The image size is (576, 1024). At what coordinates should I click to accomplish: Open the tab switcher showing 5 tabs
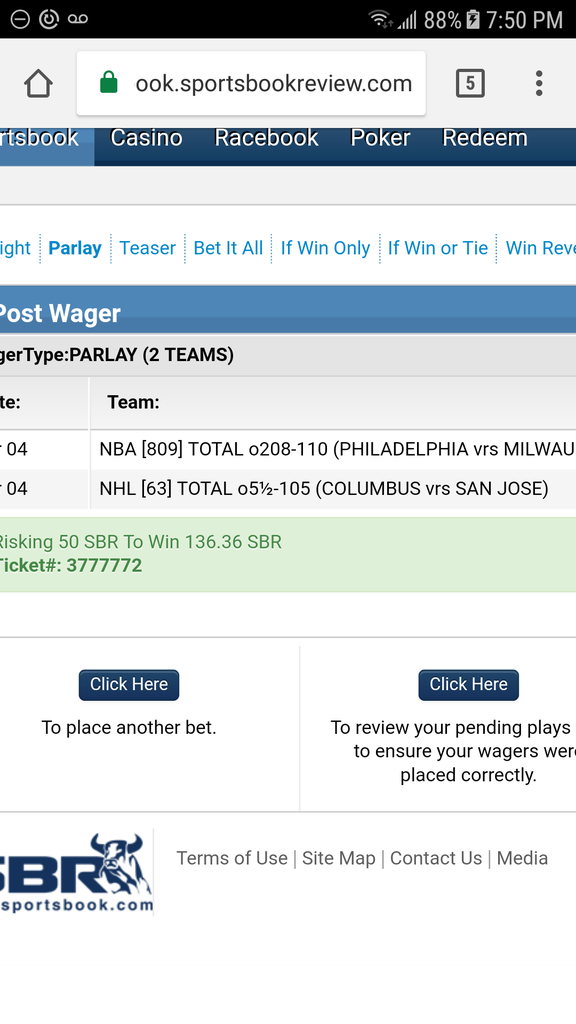point(470,84)
